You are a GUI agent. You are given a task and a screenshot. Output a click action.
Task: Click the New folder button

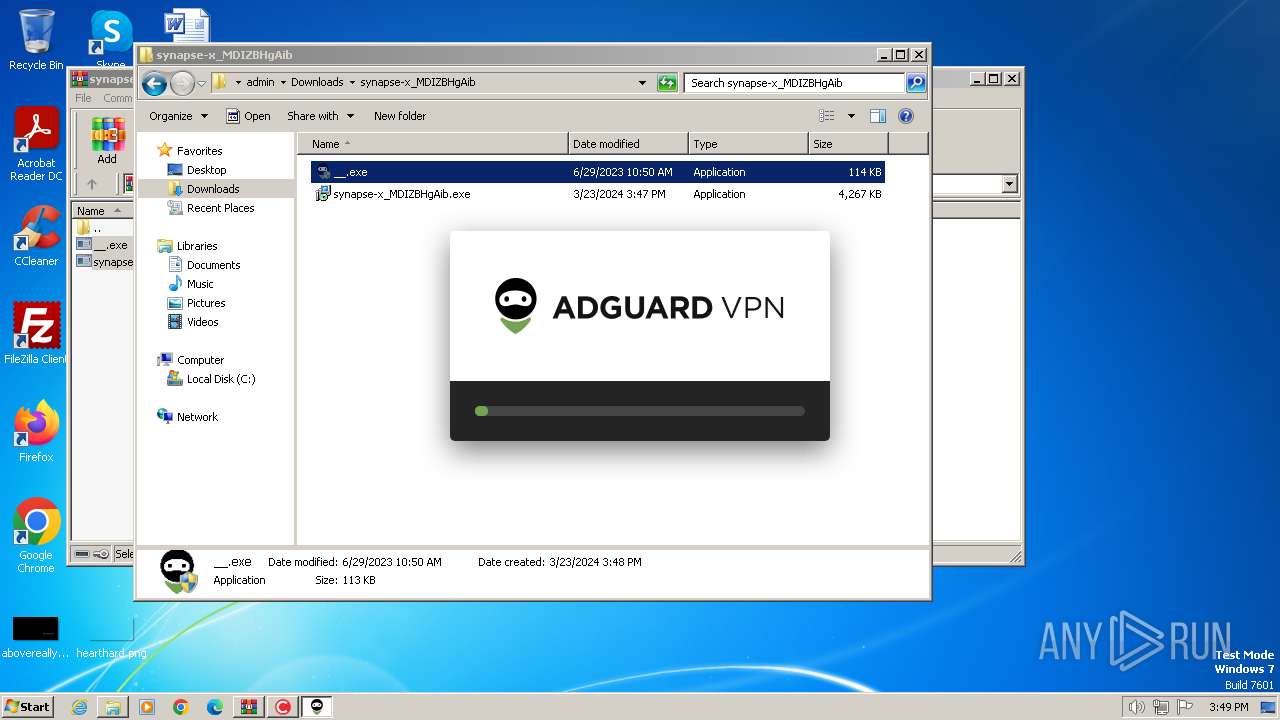pyautogui.click(x=400, y=116)
